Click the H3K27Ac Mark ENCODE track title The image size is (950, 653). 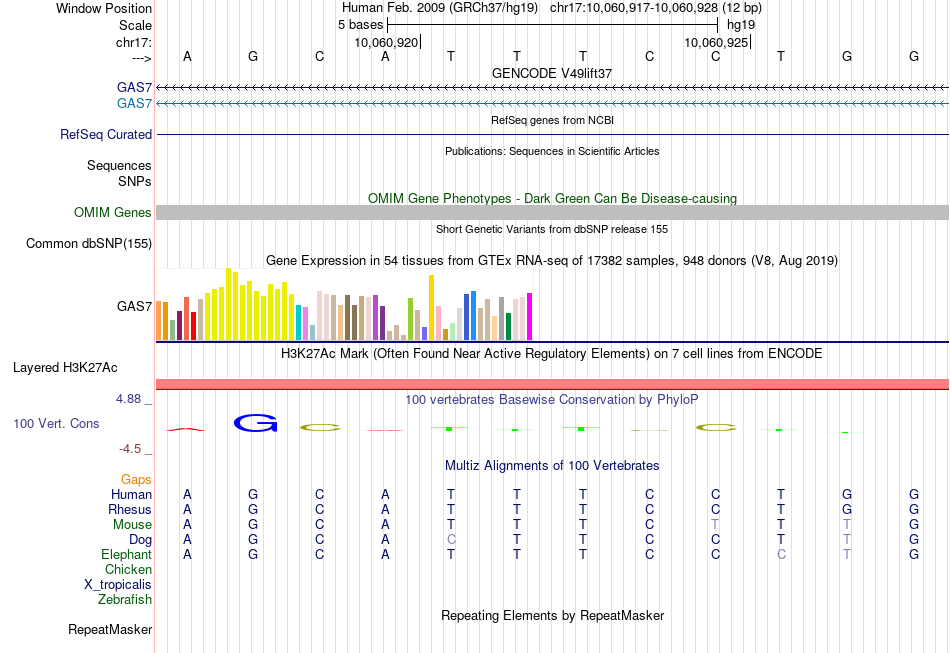point(552,353)
